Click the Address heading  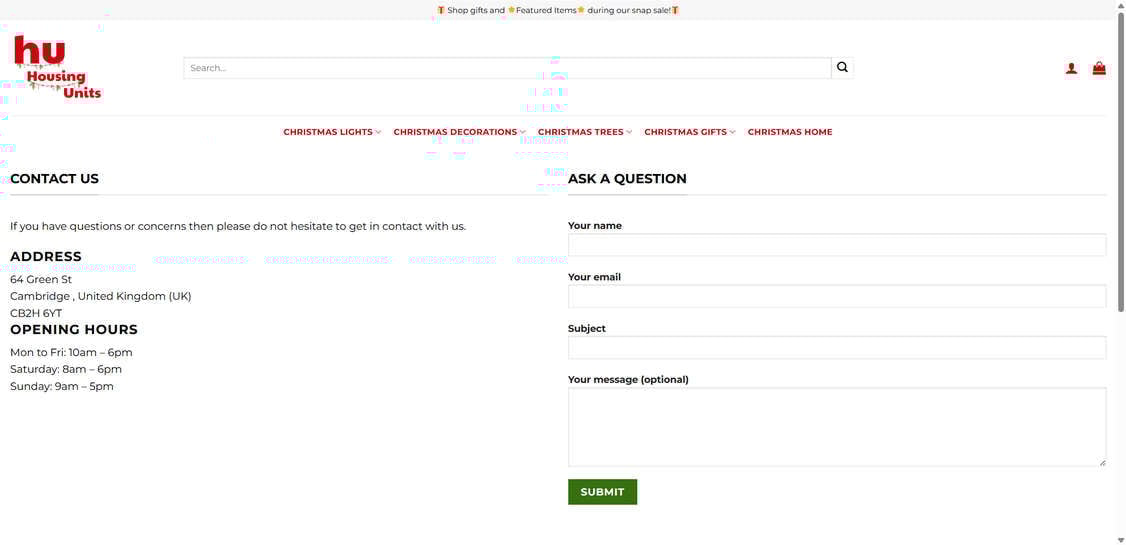click(x=46, y=256)
